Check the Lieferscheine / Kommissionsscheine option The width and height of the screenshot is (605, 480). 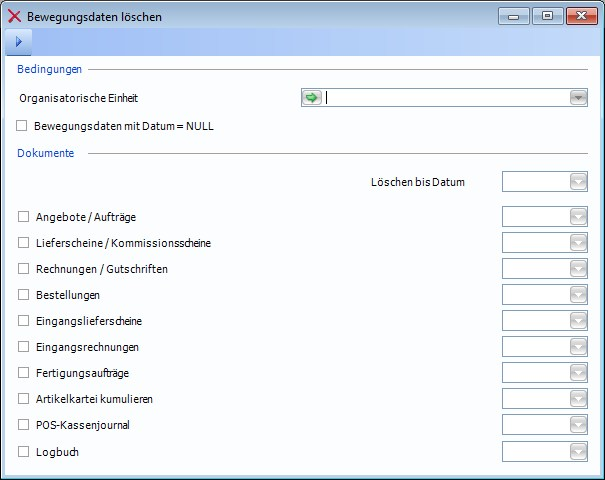pyautogui.click(x=23, y=243)
